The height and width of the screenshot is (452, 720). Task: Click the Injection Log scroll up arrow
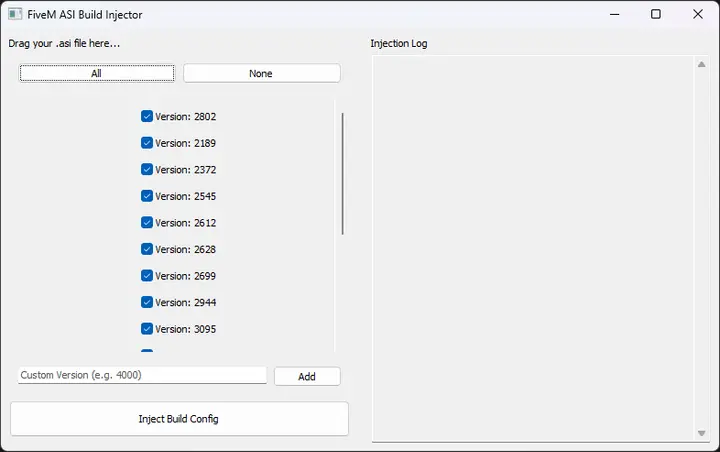click(x=701, y=64)
